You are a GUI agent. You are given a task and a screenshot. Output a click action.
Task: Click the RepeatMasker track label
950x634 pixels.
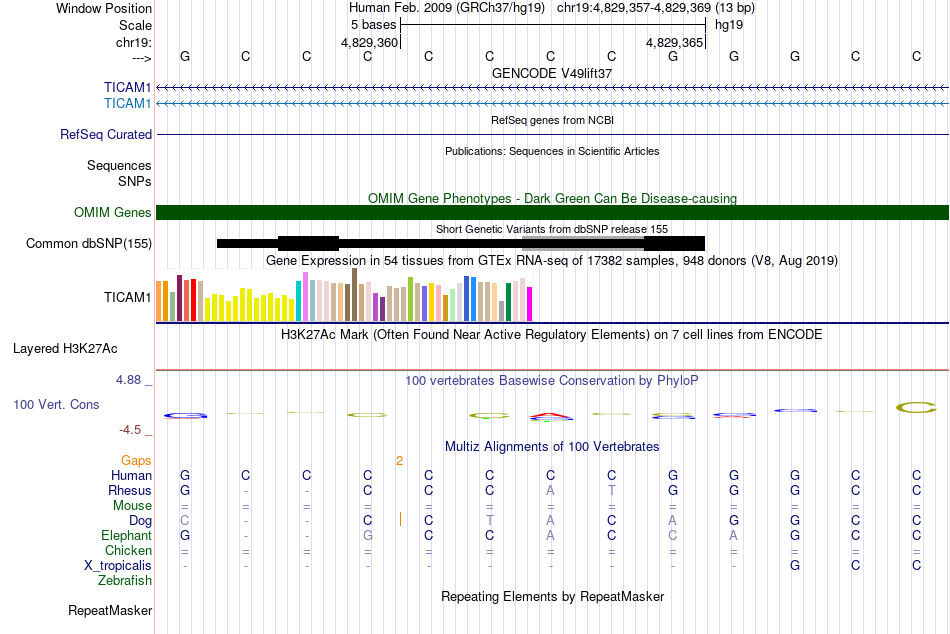pyautogui.click(x=110, y=610)
